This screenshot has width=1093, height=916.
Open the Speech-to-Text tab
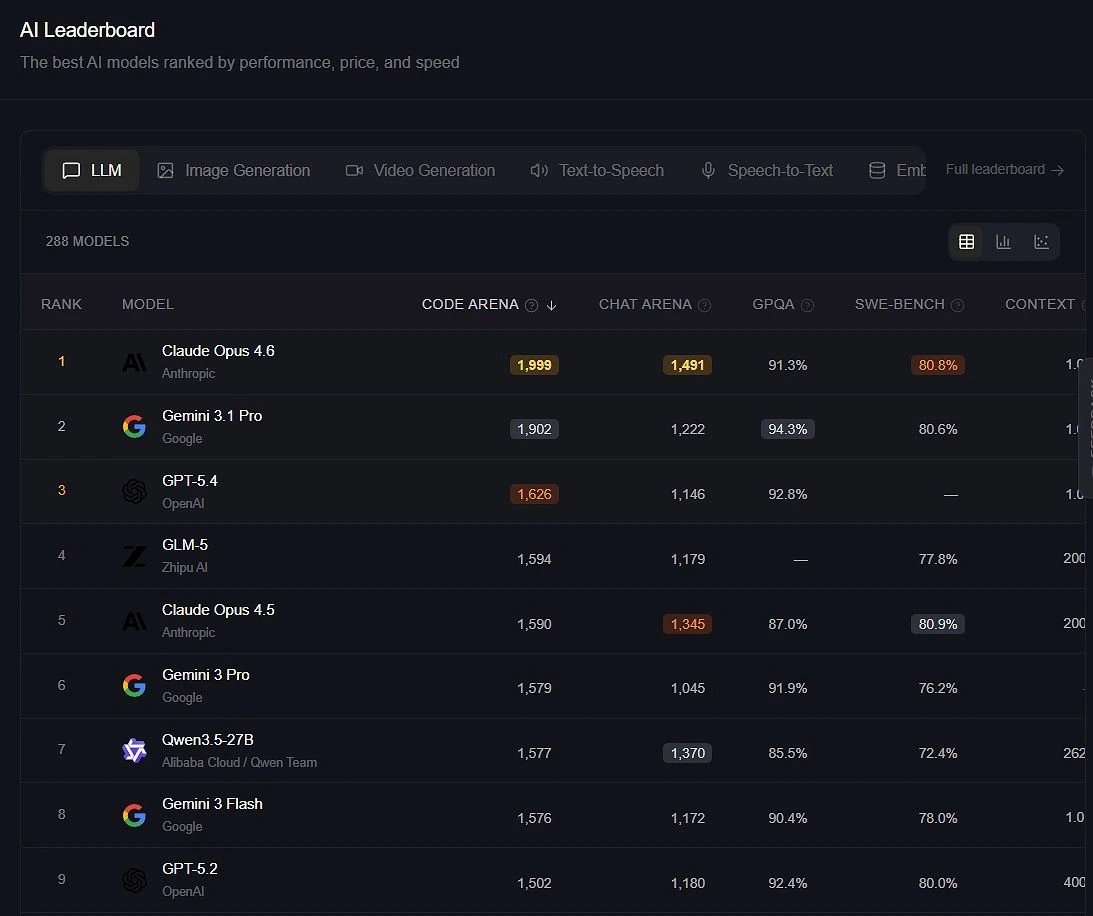[x=767, y=170]
